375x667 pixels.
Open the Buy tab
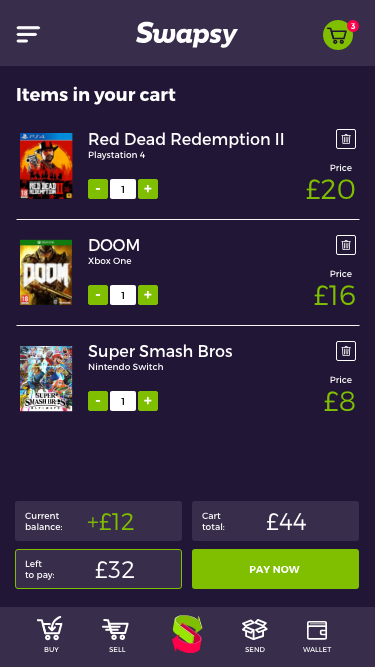point(51,634)
